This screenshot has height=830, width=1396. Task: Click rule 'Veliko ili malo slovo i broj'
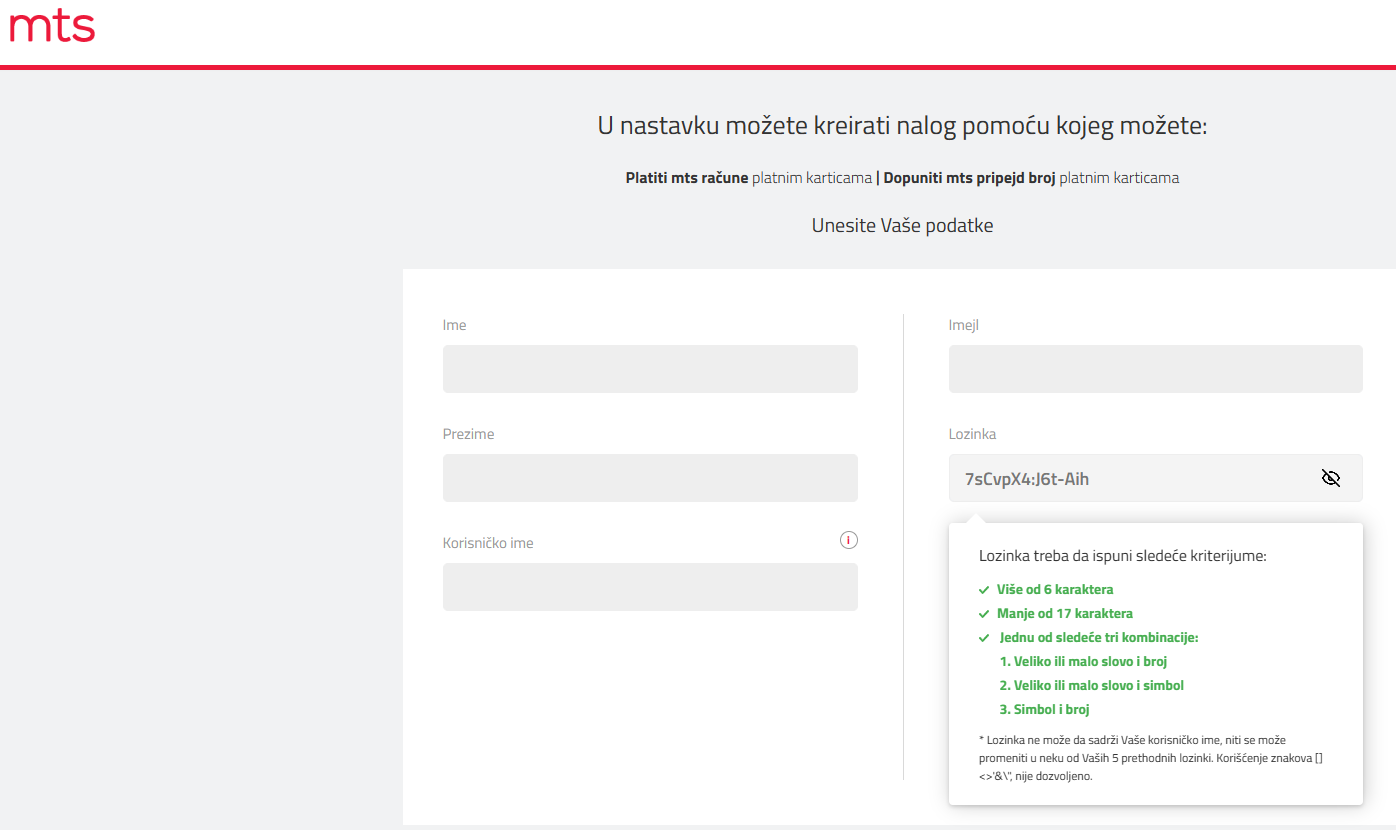(x=1083, y=661)
